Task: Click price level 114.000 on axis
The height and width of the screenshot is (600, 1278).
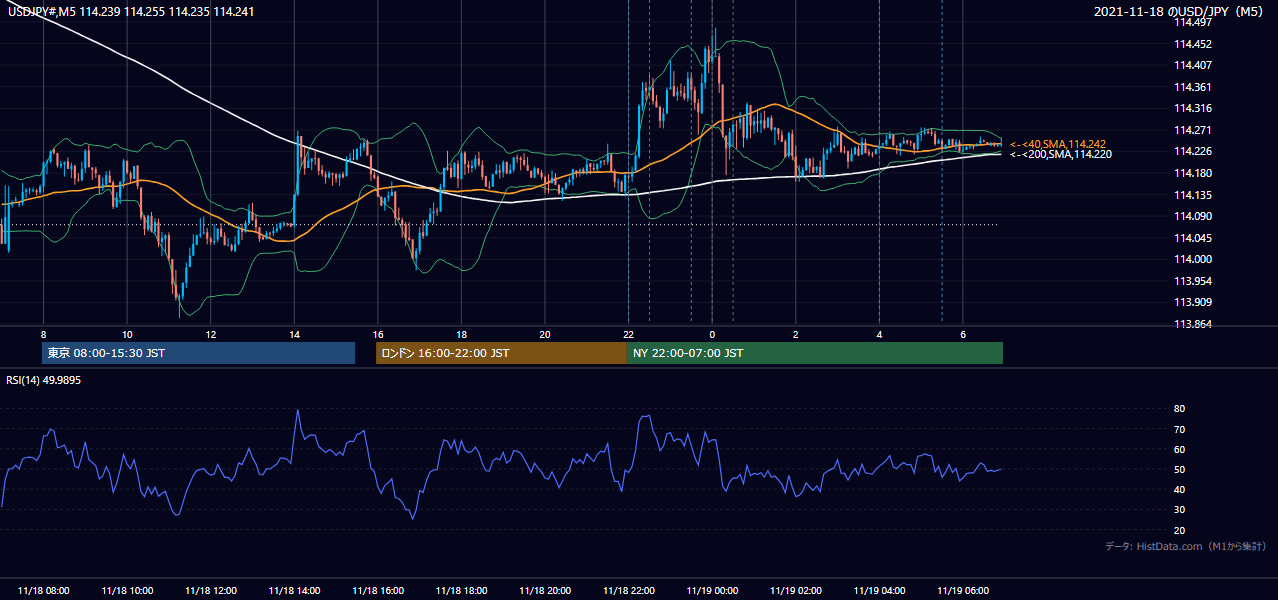Action: [x=1192, y=259]
